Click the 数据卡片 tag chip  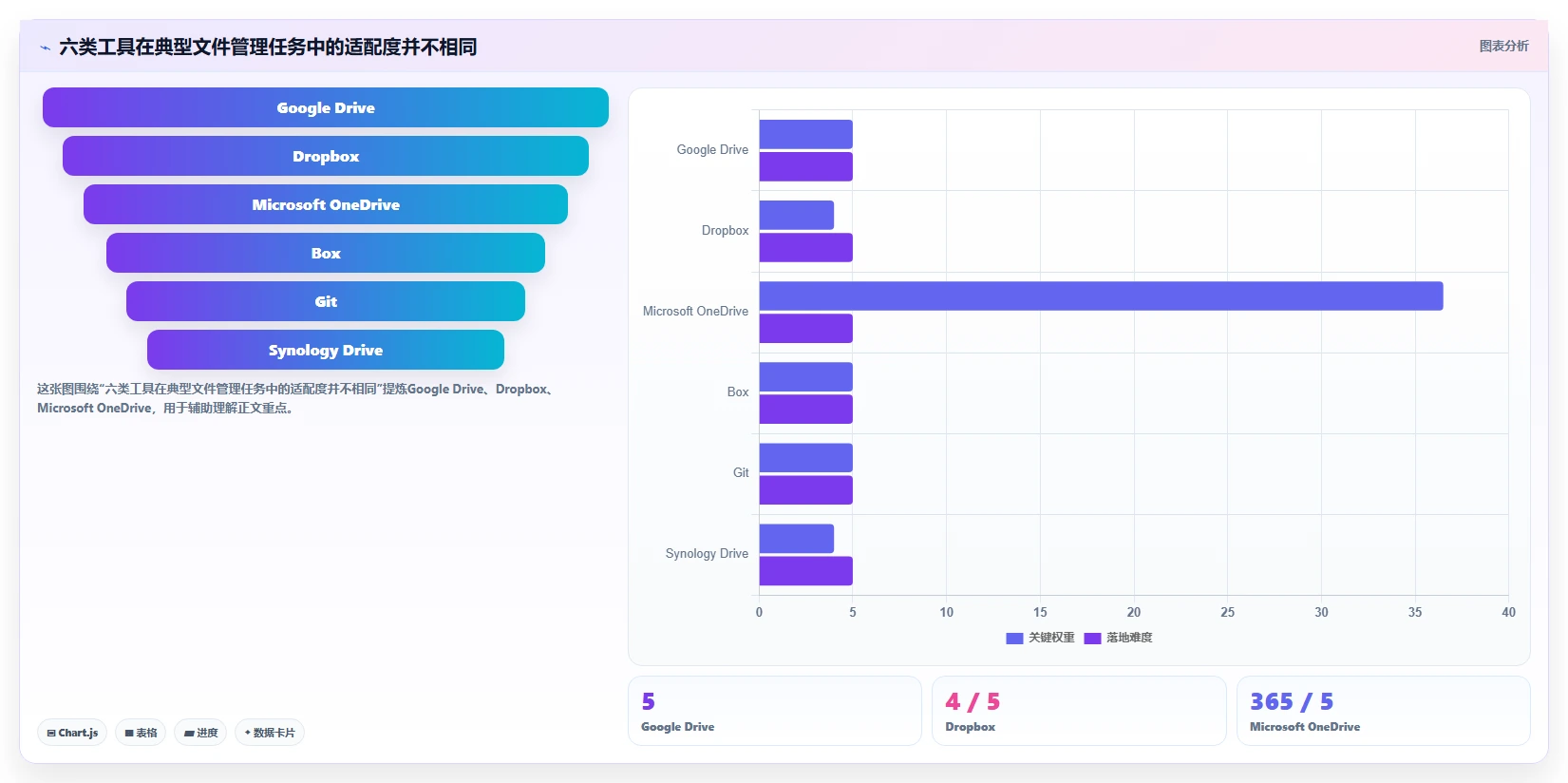coord(270,733)
